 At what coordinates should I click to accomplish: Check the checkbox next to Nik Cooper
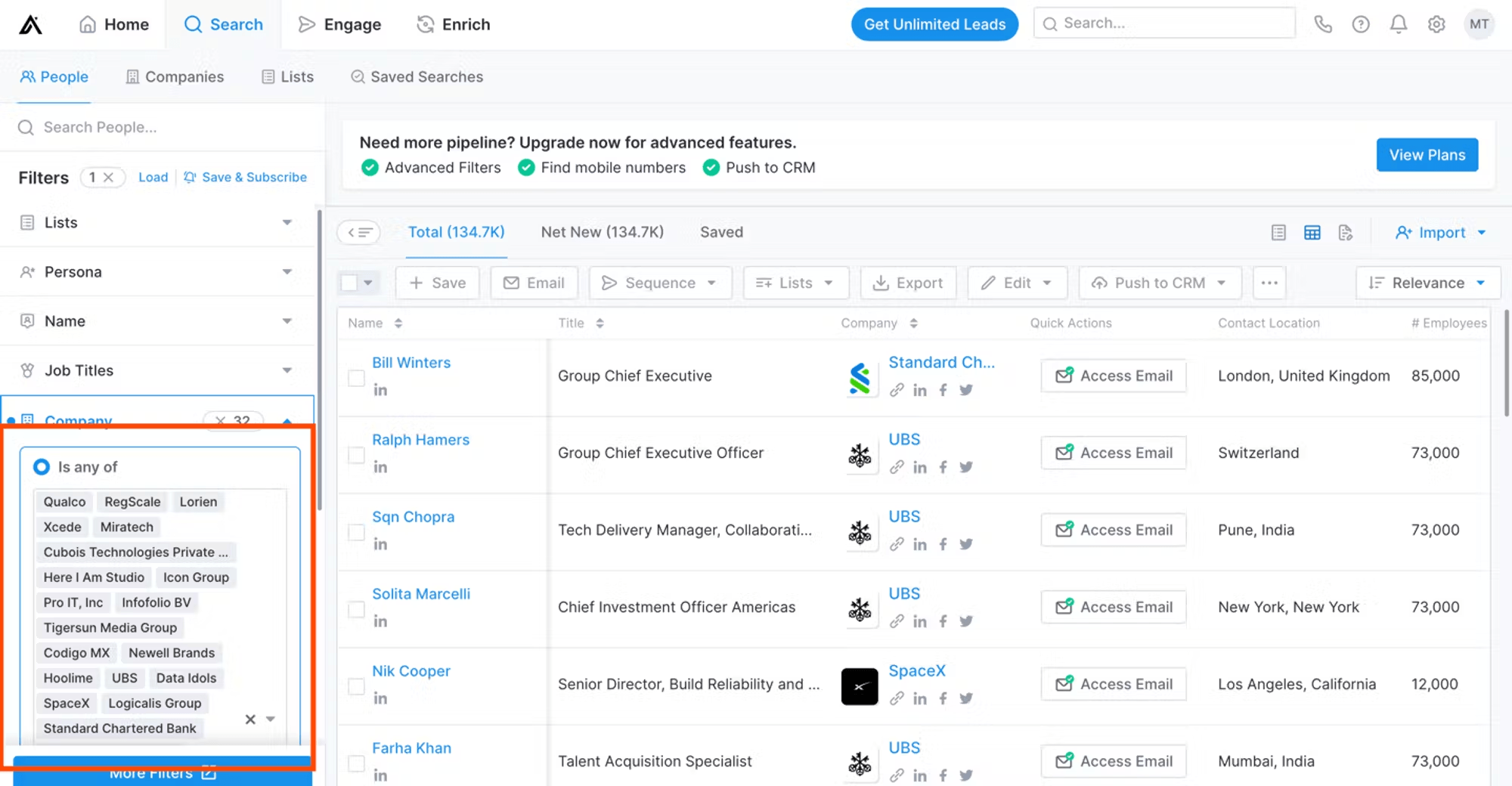[356, 686]
